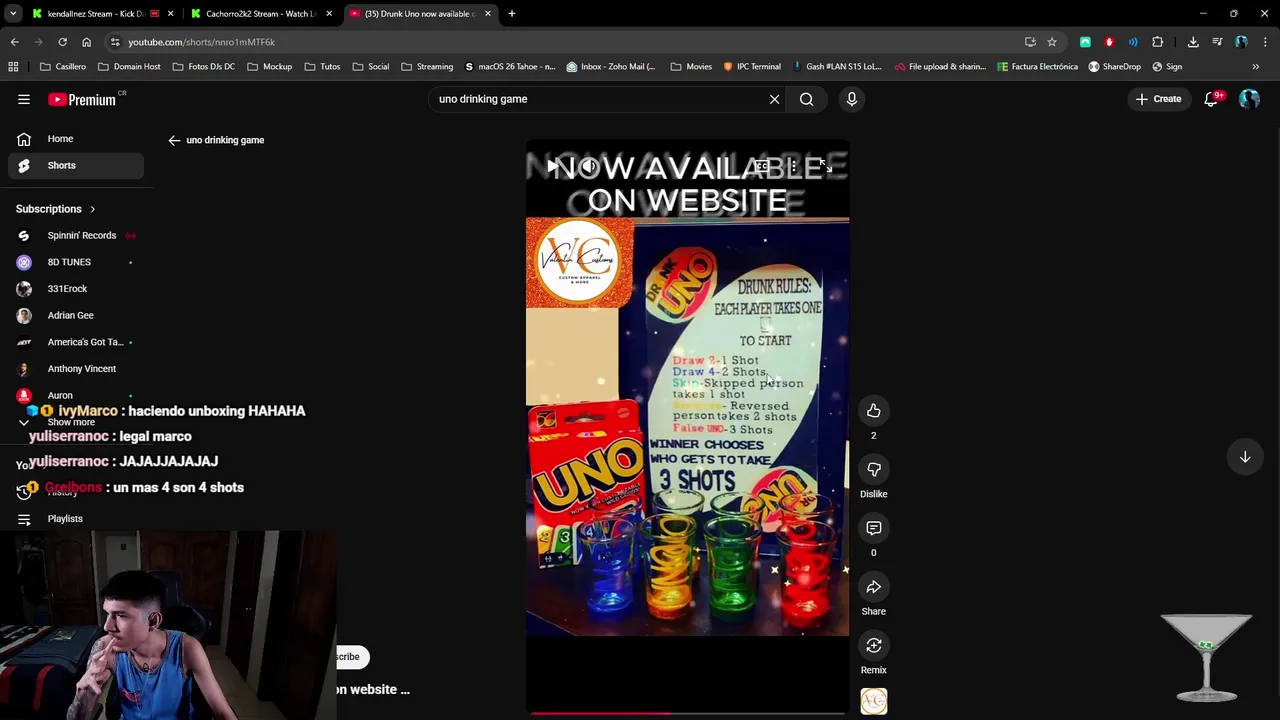The width and height of the screenshot is (1280, 720).
Task: Open the extensions puzzle icon
Action: (1158, 42)
